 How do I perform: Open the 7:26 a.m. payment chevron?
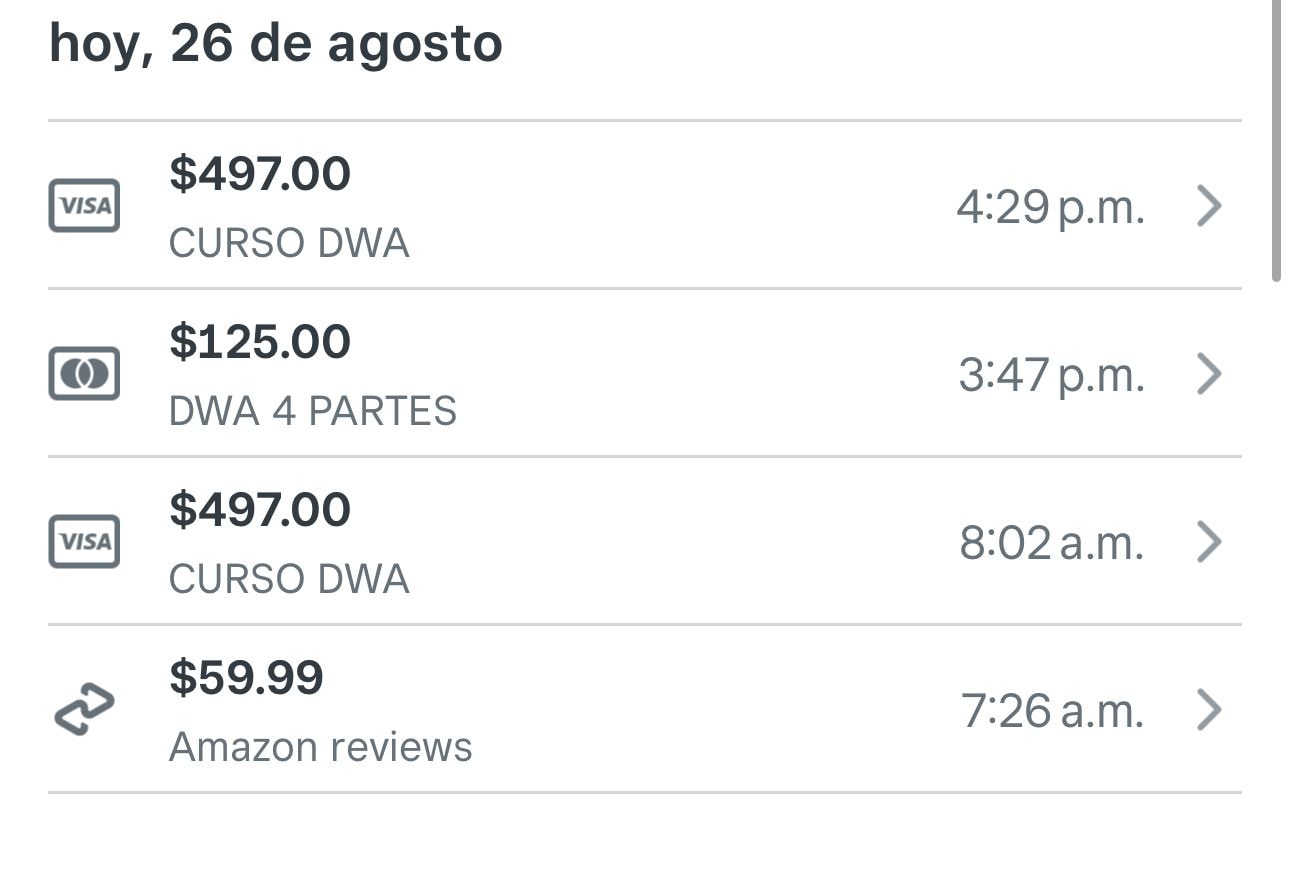pos(1209,710)
